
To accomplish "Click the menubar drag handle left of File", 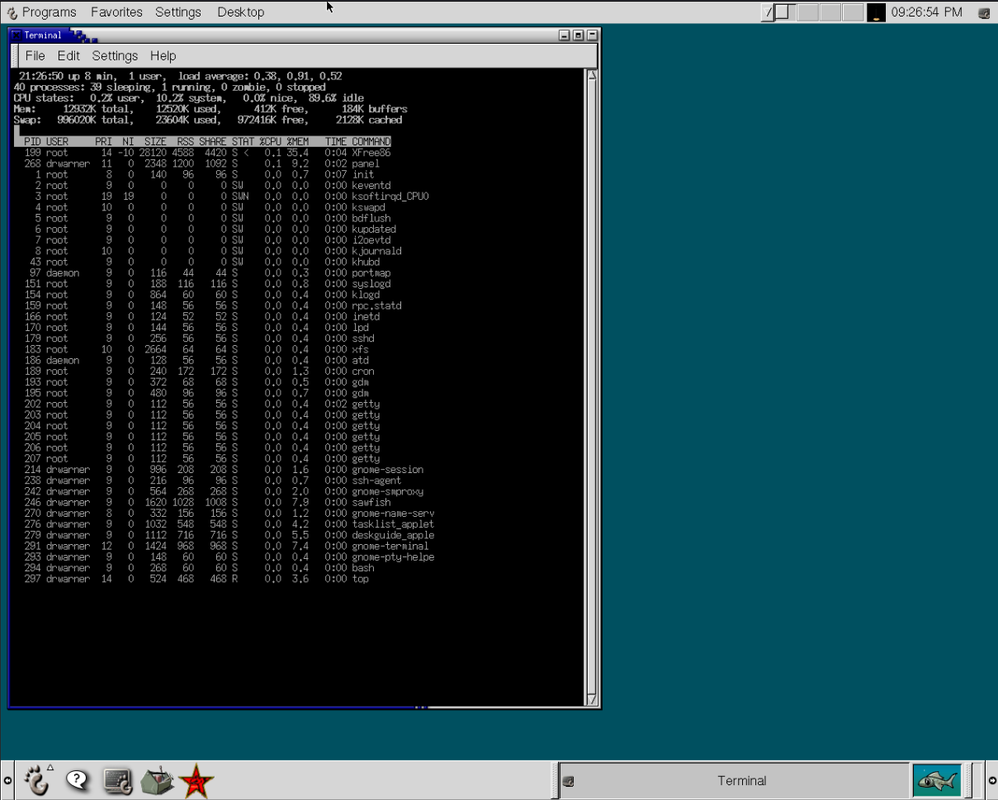I will click(x=15, y=56).
